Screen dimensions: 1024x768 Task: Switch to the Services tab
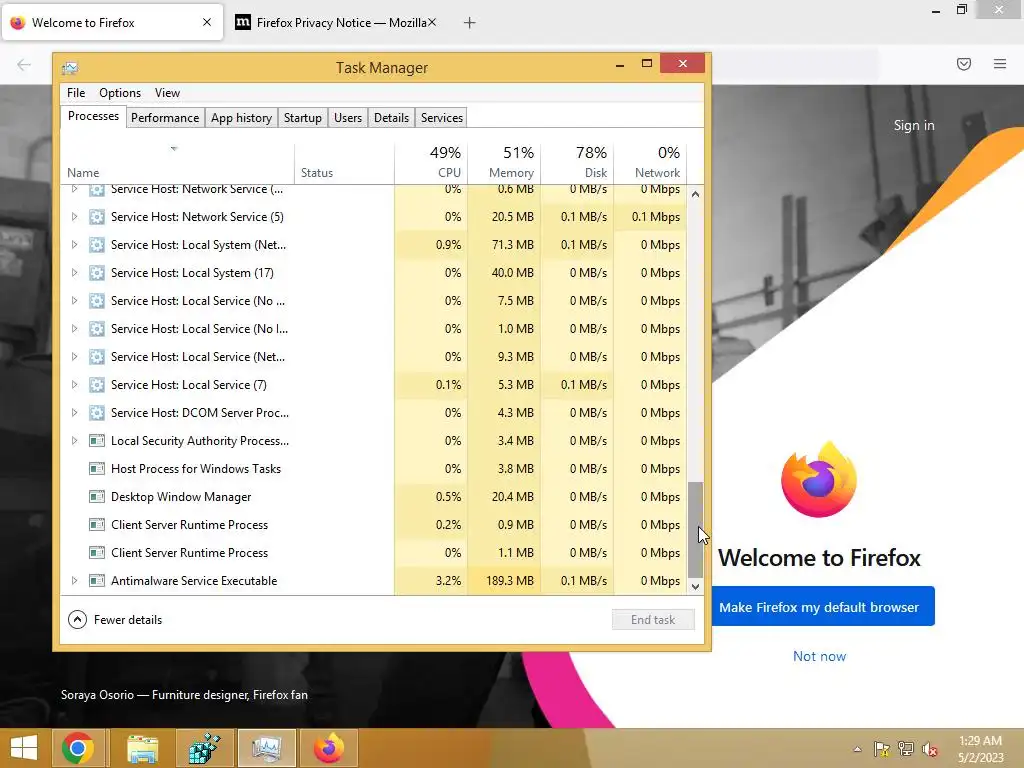point(441,118)
